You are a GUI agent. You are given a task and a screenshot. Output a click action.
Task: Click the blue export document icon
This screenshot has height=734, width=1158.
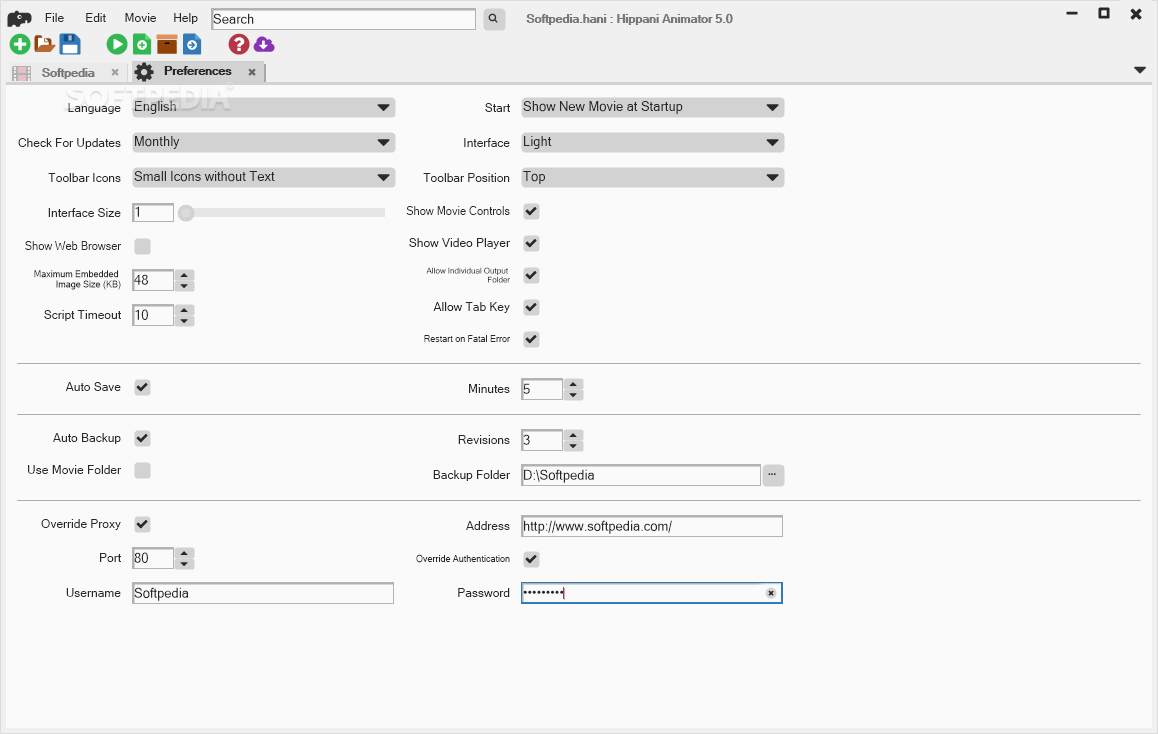pos(192,44)
